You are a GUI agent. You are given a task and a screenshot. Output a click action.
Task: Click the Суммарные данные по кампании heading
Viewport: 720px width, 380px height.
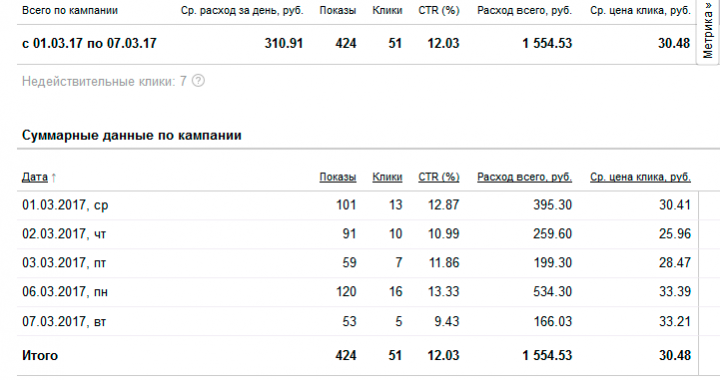pyautogui.click(x=132, y=136)
